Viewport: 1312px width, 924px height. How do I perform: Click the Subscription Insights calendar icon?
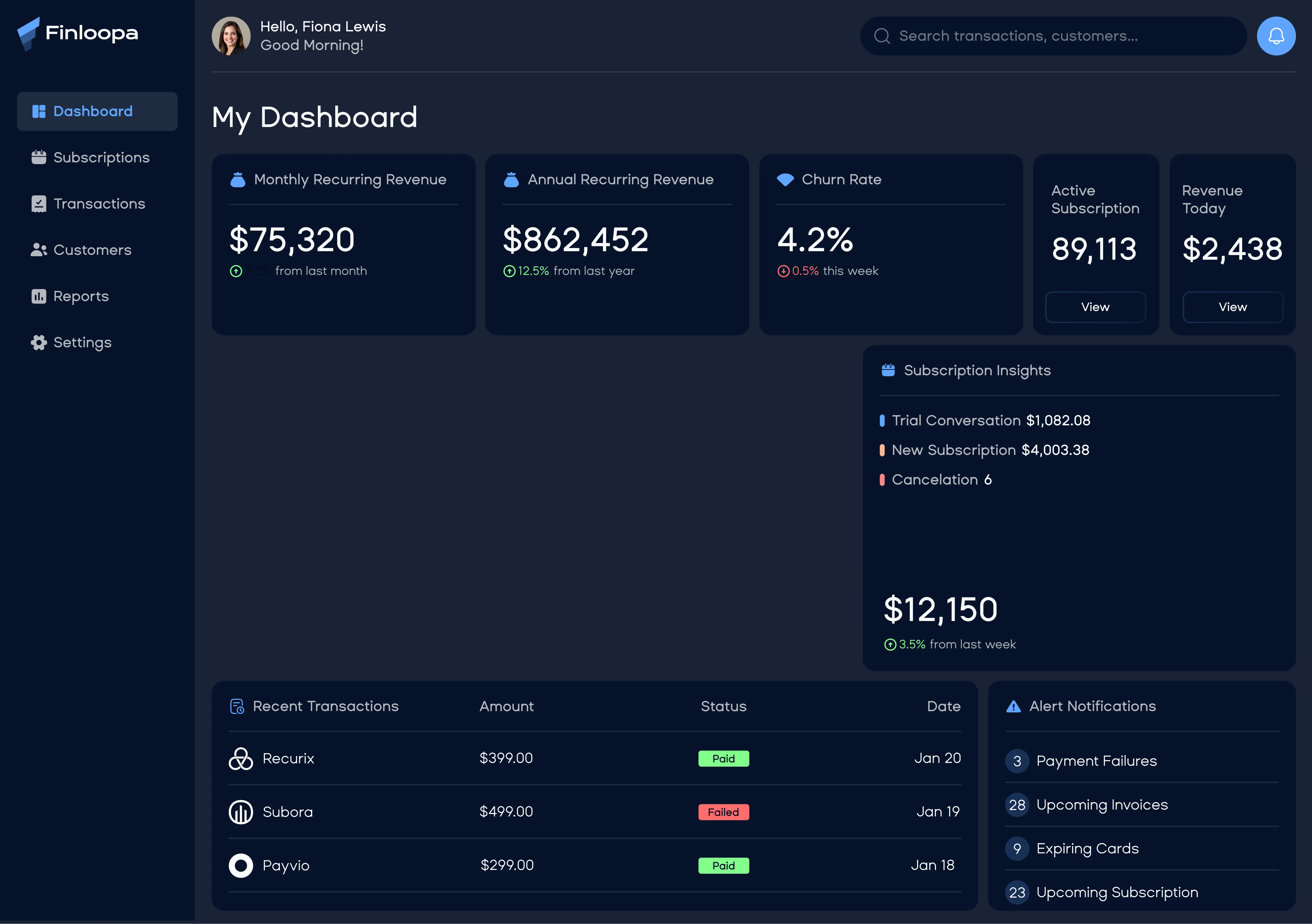pyautogui.click(x=888, y=370)
